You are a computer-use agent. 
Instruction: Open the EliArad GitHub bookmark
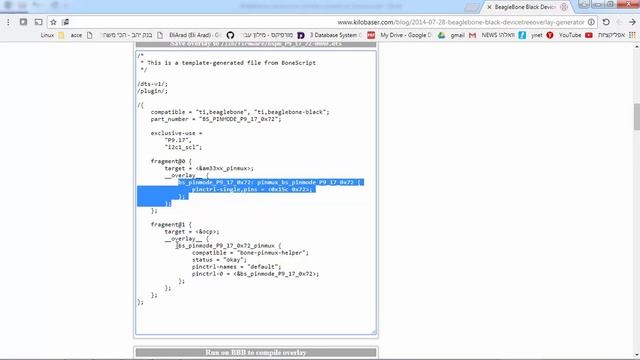tap(202, 35)
